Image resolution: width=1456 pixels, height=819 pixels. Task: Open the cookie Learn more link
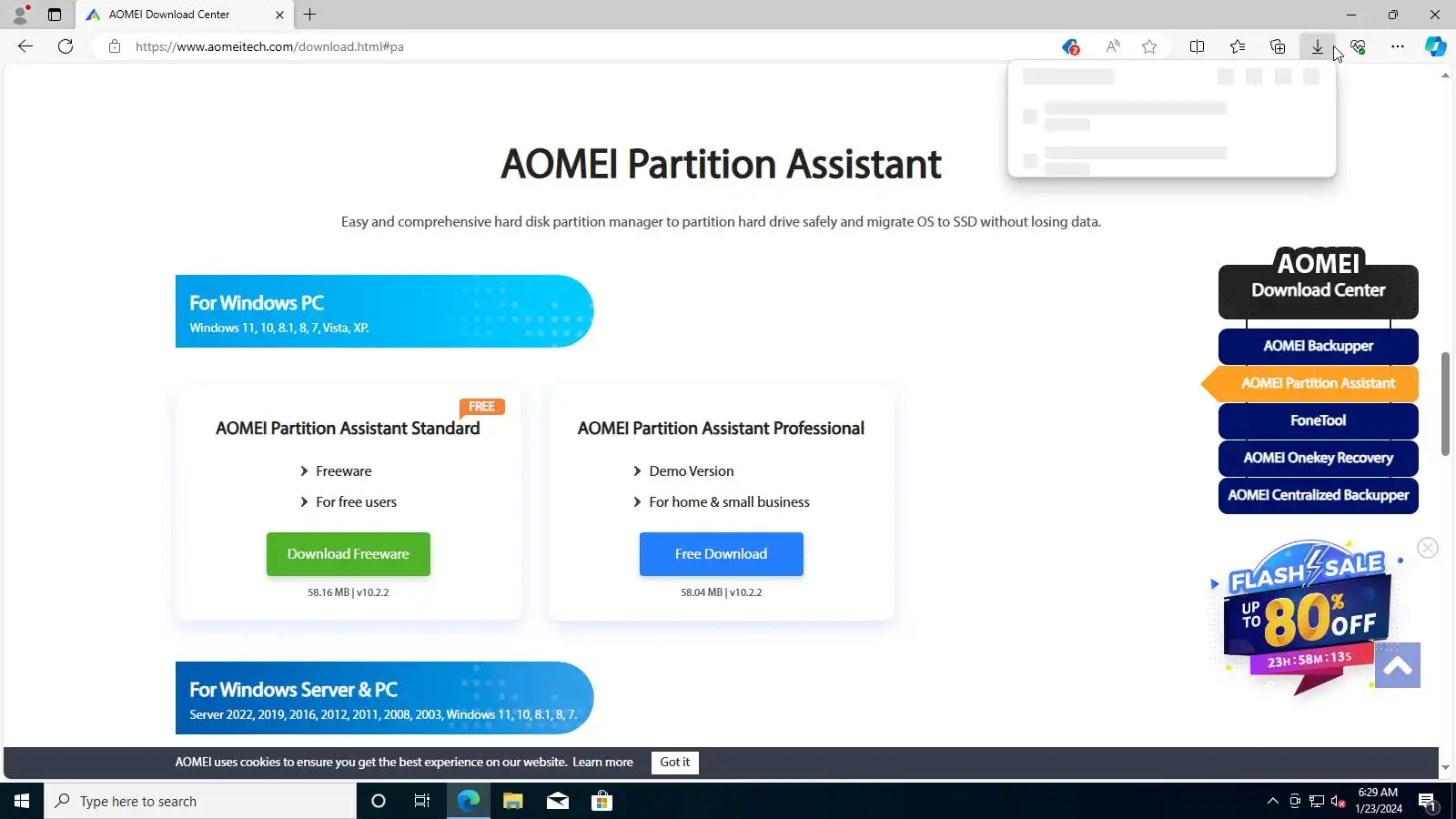tap(602, 763)
